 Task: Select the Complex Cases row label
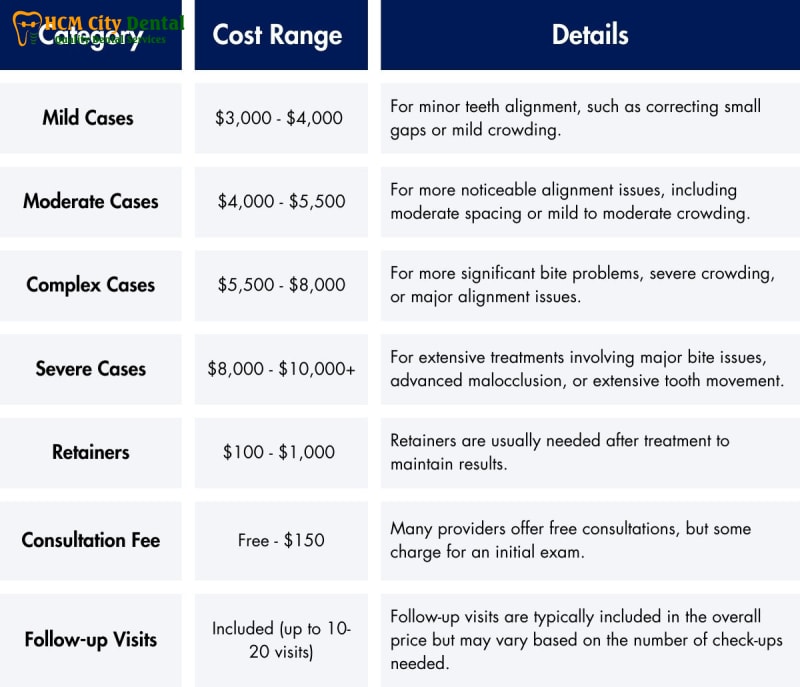(91, 285)
